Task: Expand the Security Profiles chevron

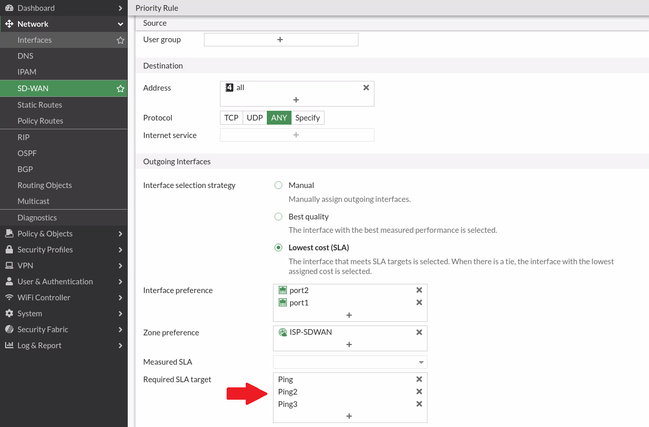Action: [x=120, y=249]
